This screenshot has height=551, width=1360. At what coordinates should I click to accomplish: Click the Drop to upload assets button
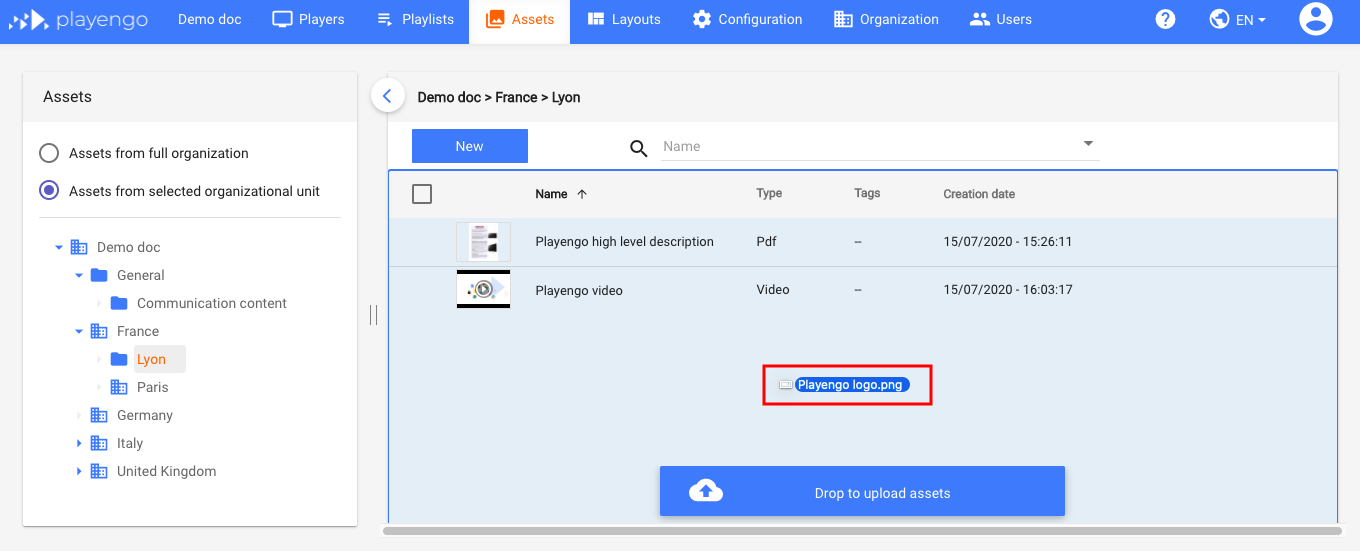[x=862, y=492]
